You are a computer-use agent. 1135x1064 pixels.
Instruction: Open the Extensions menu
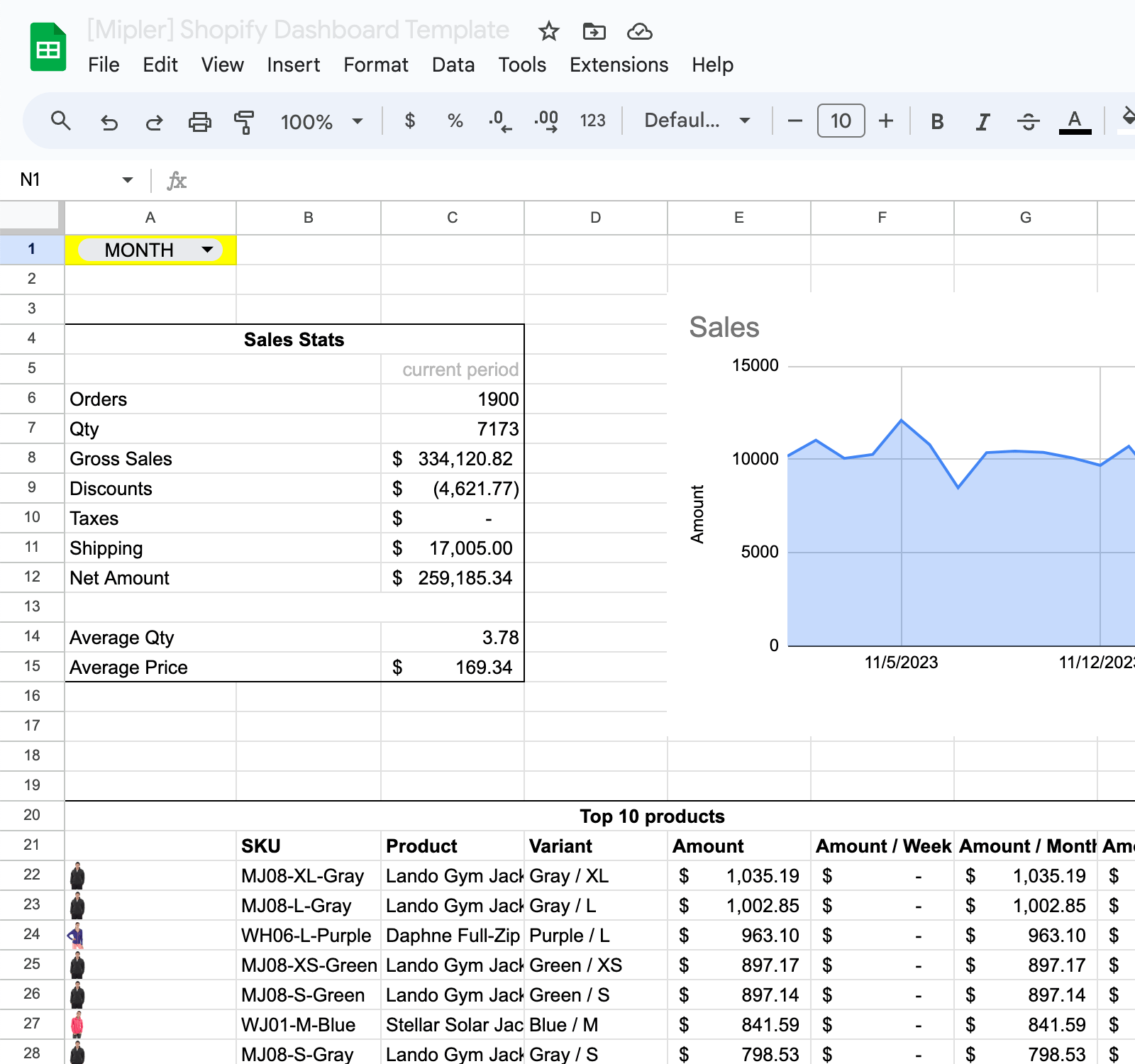click(x=618, y=65)
